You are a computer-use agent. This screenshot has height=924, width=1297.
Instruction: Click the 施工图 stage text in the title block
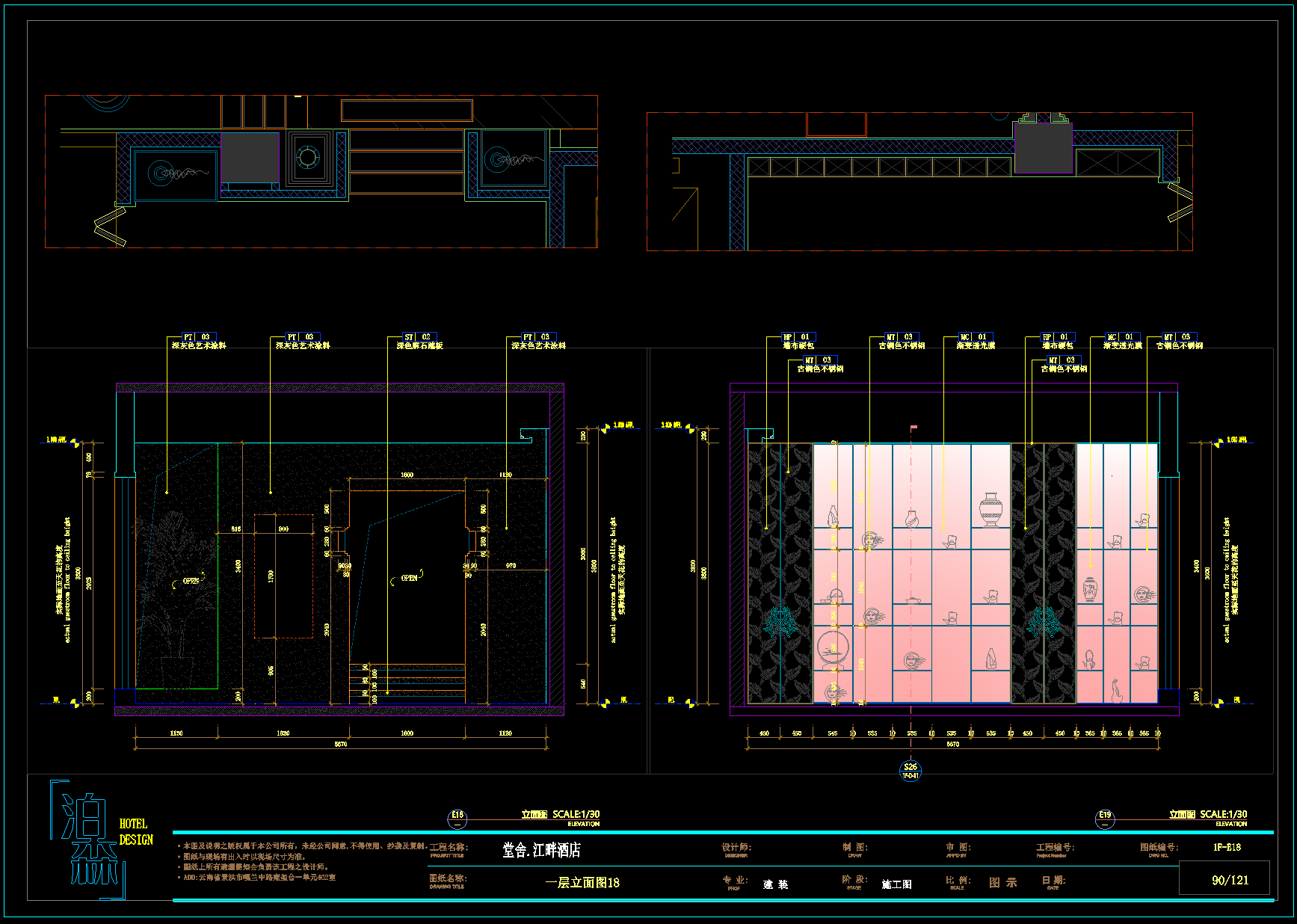tap(896, 884)
